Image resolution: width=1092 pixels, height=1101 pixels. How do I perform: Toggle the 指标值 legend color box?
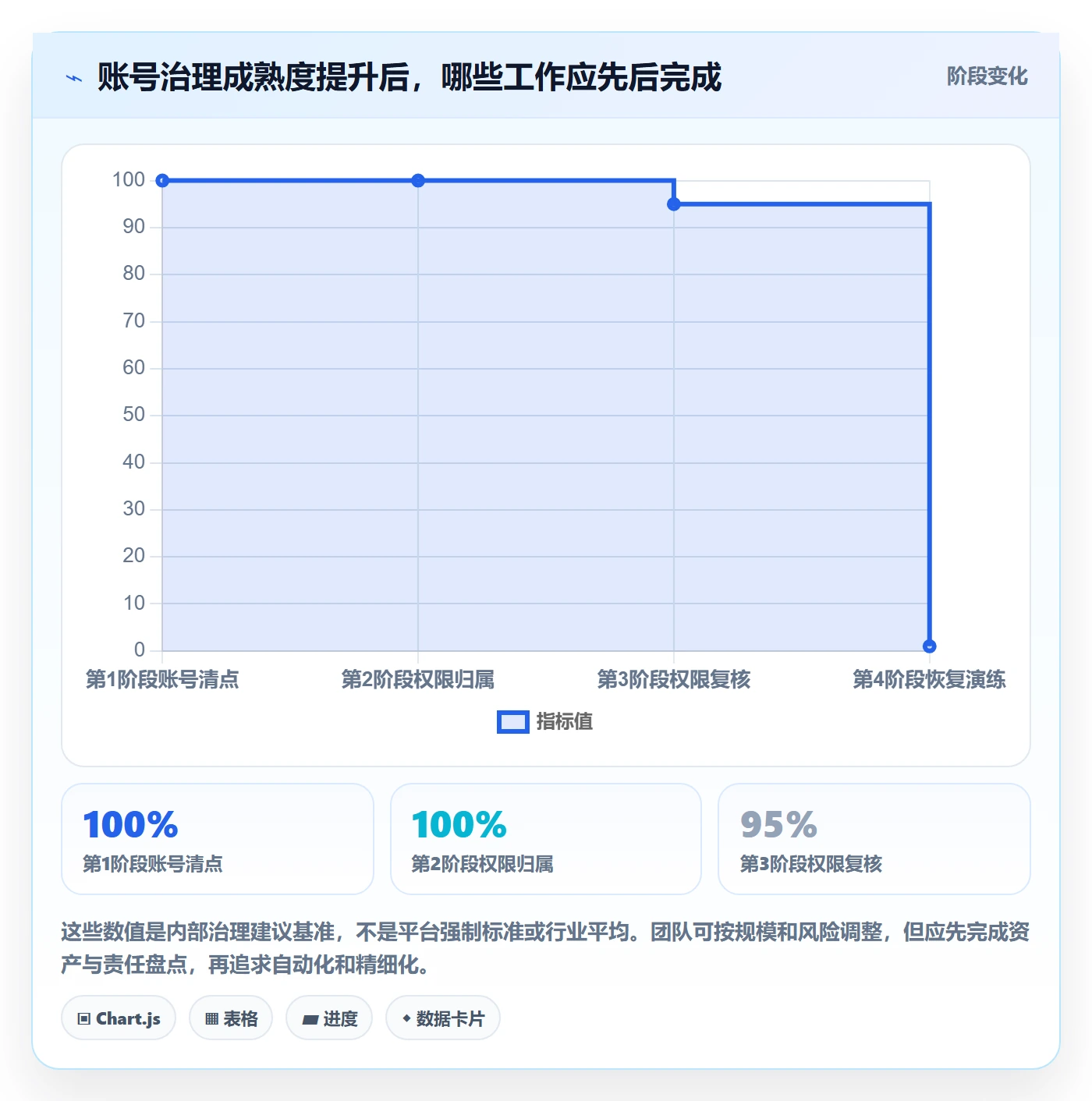pos(513,722)
